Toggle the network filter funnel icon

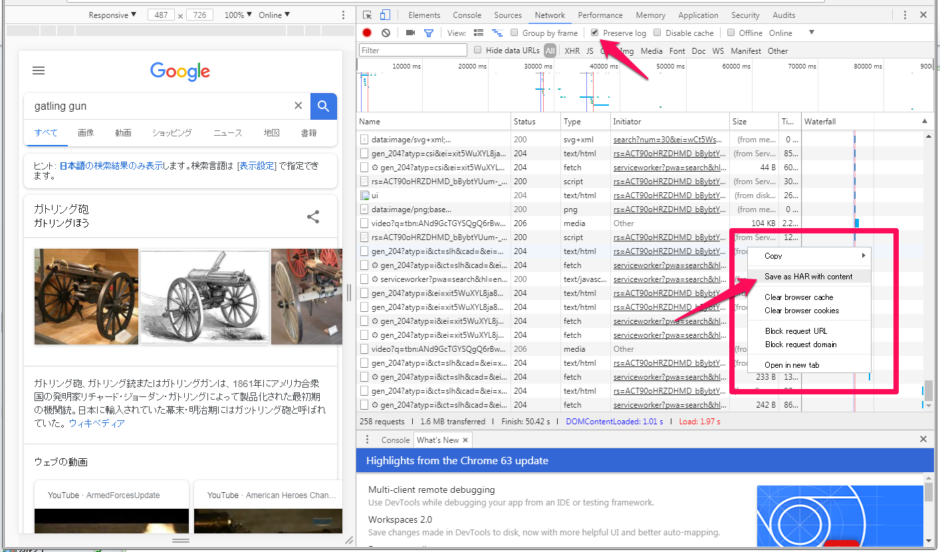coord(428,33)
